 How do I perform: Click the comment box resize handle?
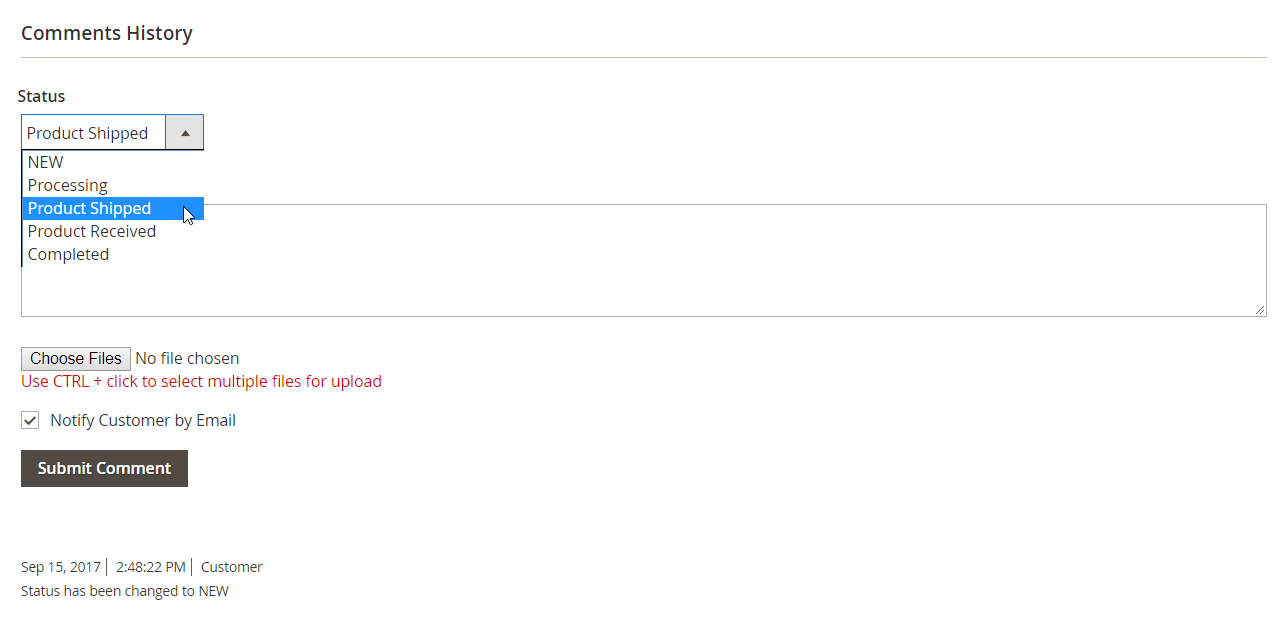1260,310
